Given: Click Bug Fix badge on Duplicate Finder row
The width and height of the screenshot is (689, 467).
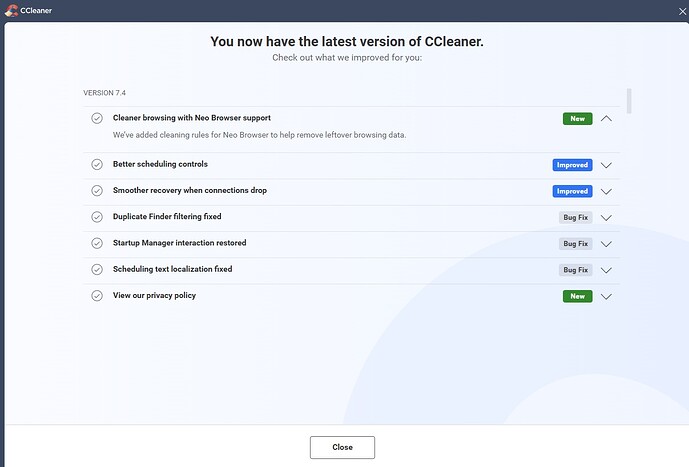Looking at the screenshot, I should (x=576, y=217).
